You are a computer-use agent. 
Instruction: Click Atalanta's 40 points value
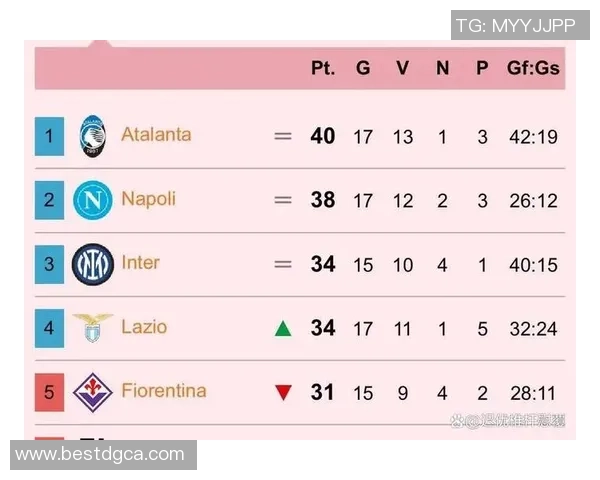coord(322,136)
